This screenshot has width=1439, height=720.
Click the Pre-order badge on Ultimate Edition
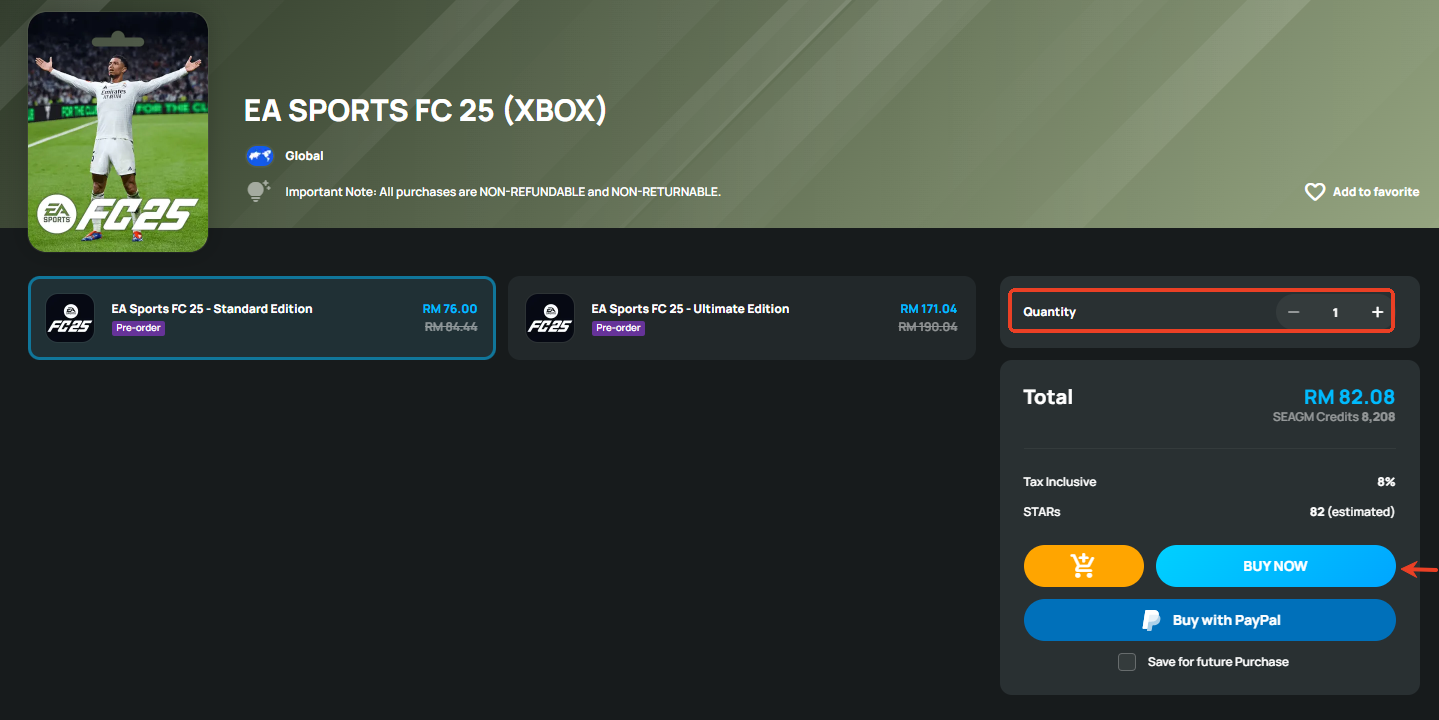tap(618, 328)
